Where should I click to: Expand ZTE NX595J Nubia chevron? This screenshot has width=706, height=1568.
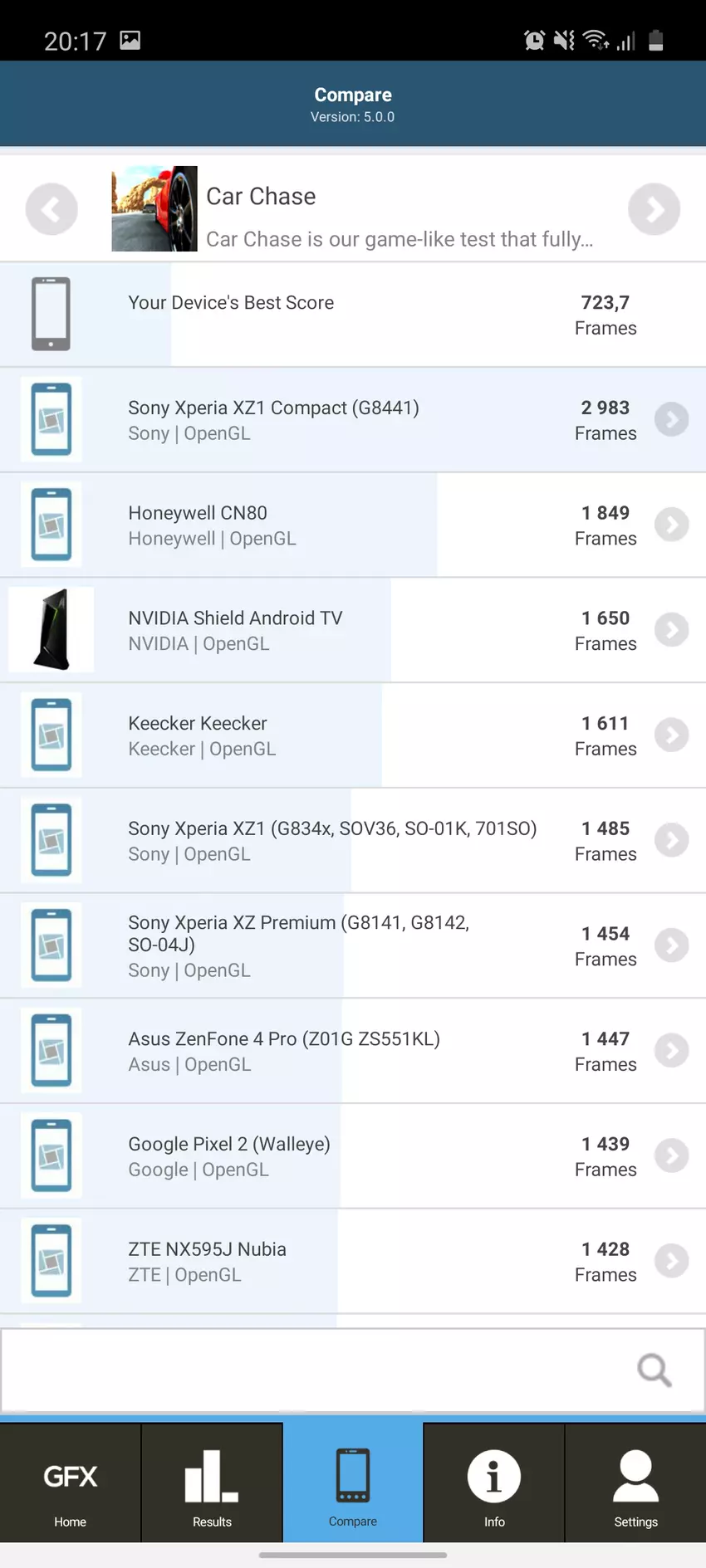(x=671, y=1261)
